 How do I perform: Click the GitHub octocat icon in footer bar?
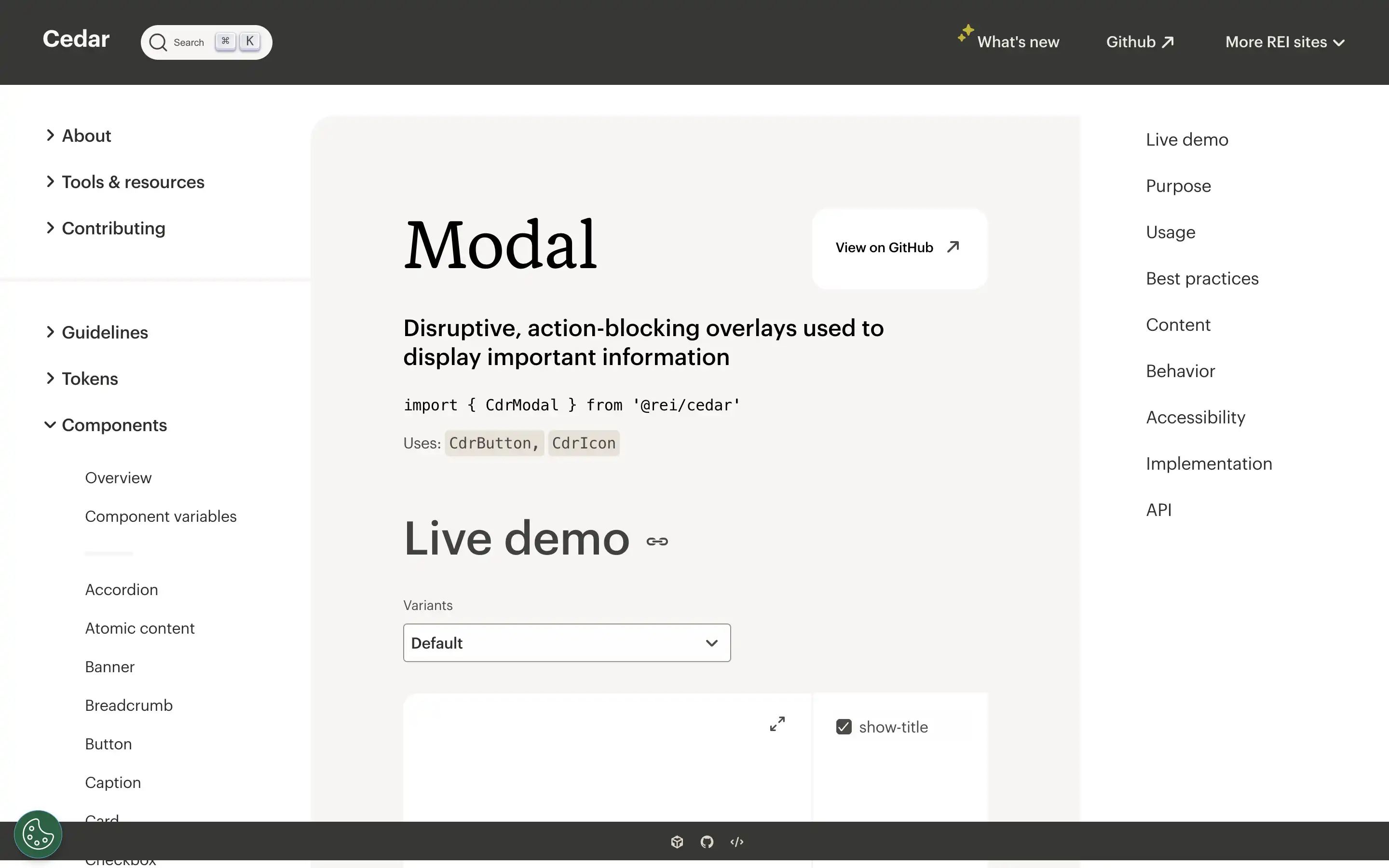click(x=707, y=841)
